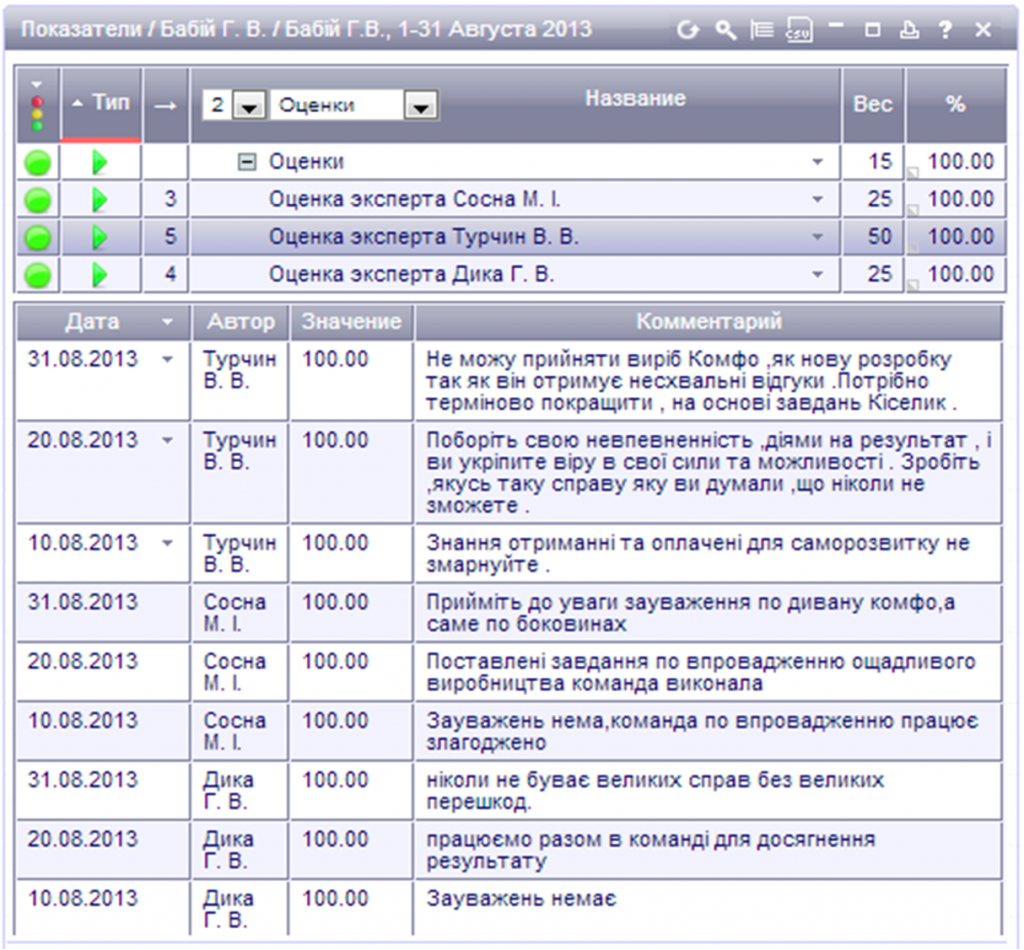The height and width of the screenshot is (950, 1024).
Task: Open the search magnifier tool
Action: [x=725, y=29]
